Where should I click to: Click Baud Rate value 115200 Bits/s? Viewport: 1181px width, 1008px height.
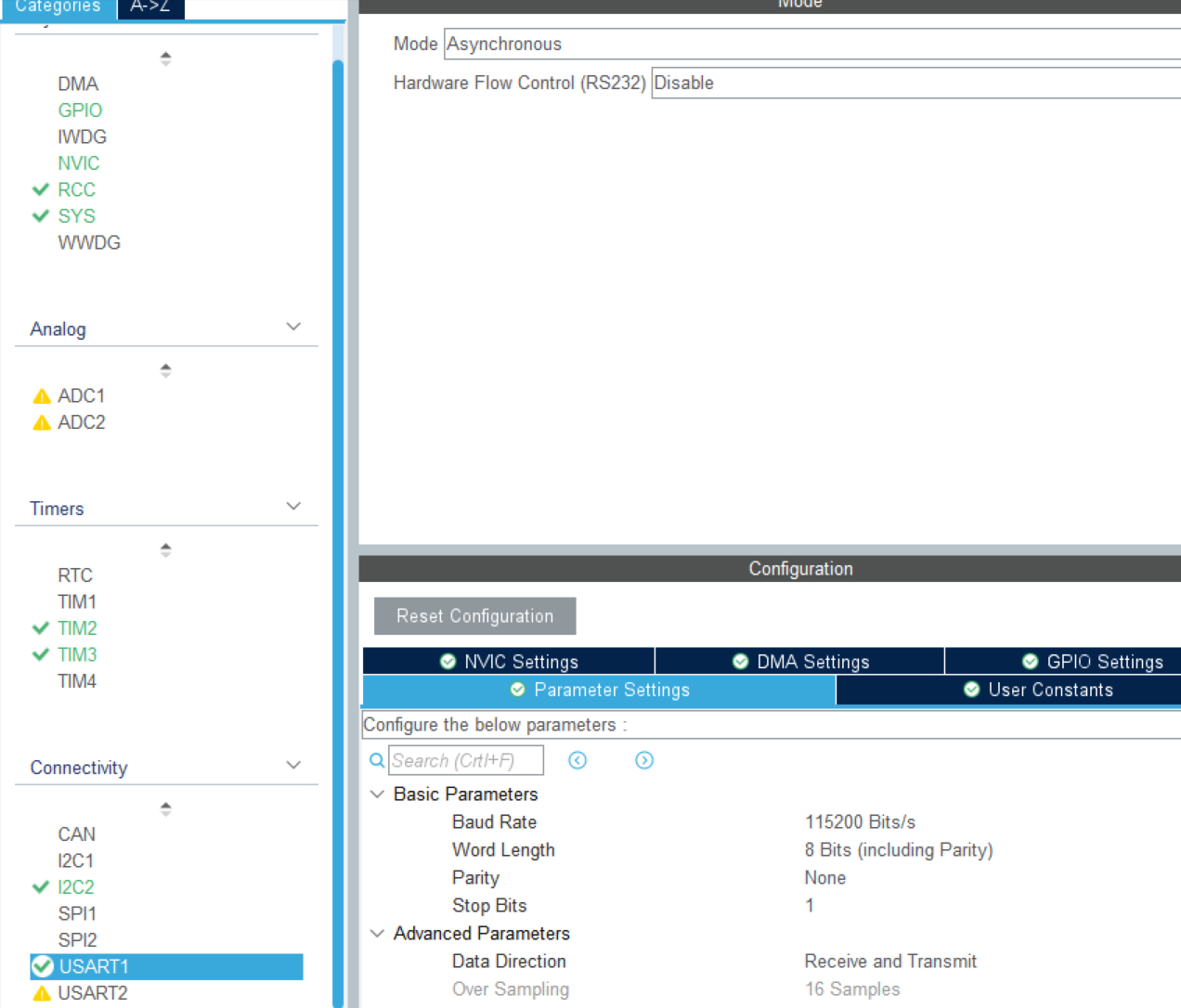coord(860,822)
